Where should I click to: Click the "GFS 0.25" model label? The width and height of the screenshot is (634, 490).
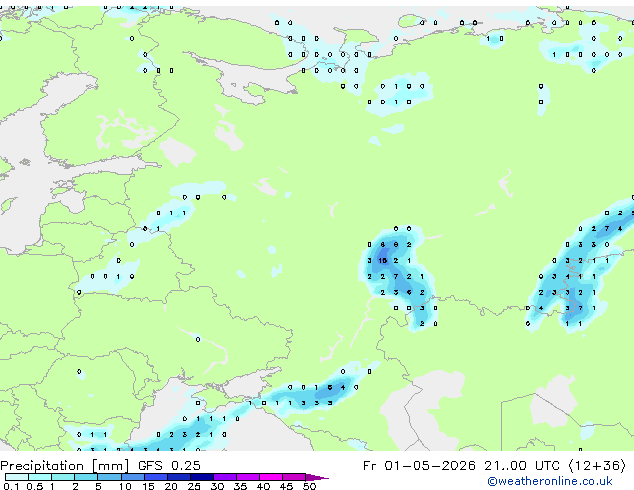(169, 466)
